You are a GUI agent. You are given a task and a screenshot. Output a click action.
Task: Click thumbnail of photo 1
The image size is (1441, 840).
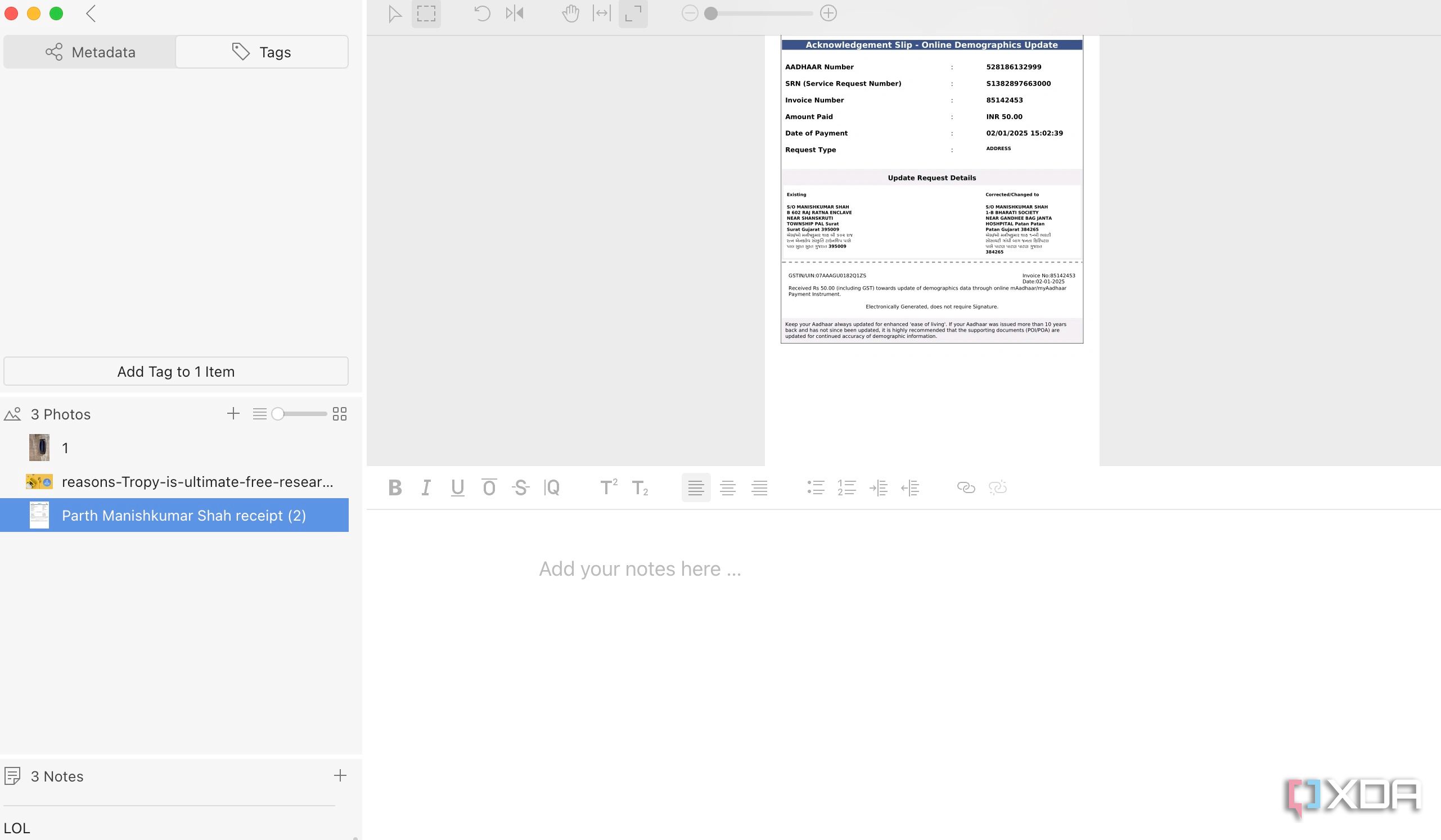pyautogui.click(x=39, y=448)
